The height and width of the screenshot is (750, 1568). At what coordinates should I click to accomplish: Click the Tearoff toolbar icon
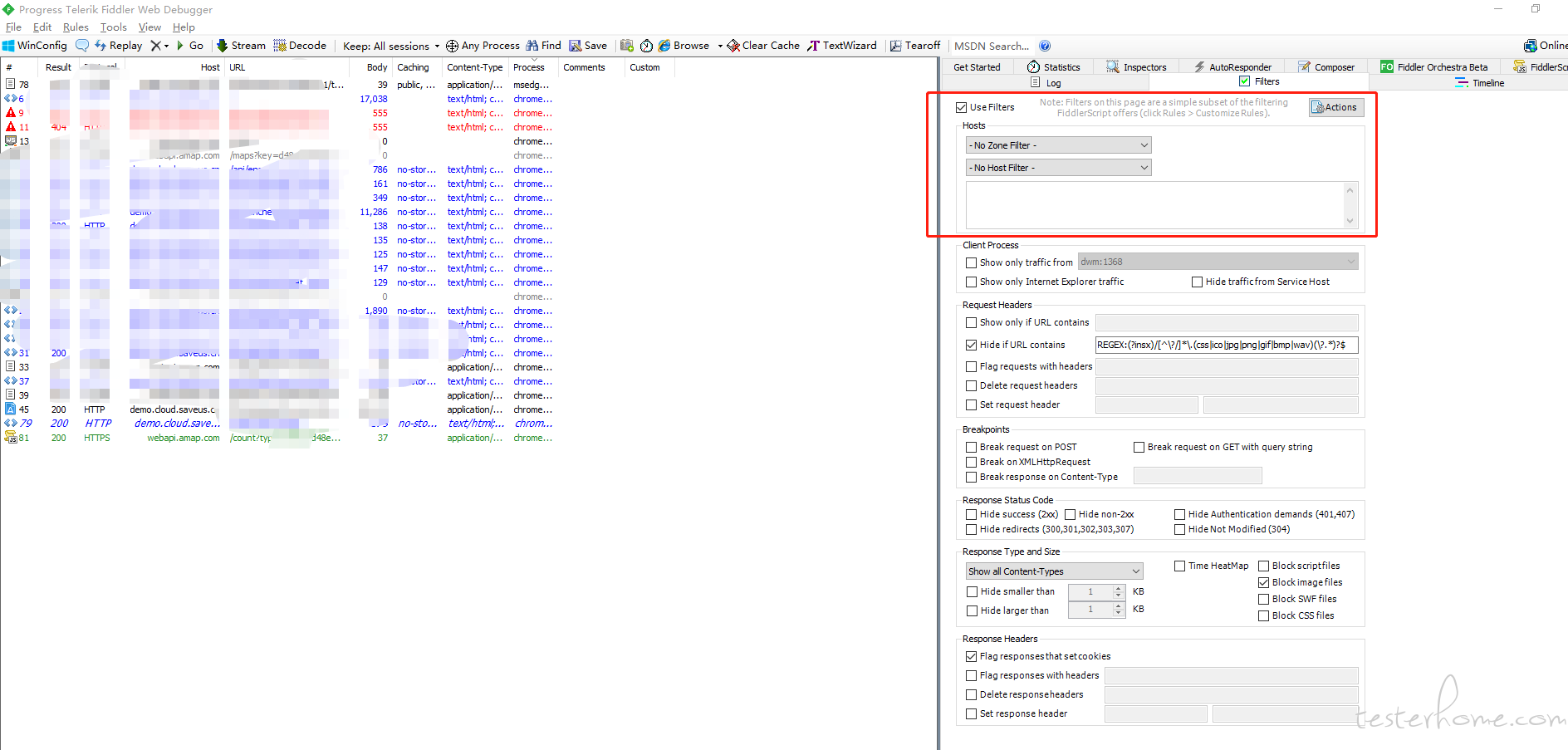(896, 46)
